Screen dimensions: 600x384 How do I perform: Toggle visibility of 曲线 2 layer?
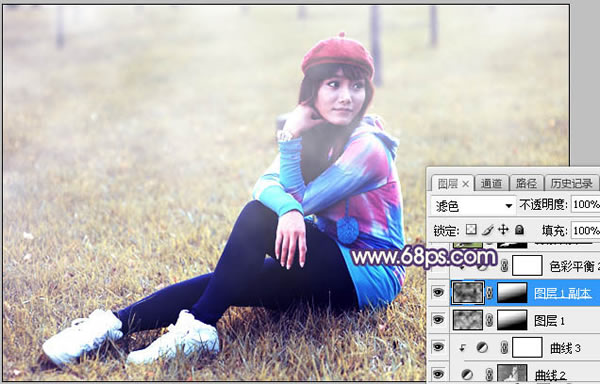click(438, 374)
